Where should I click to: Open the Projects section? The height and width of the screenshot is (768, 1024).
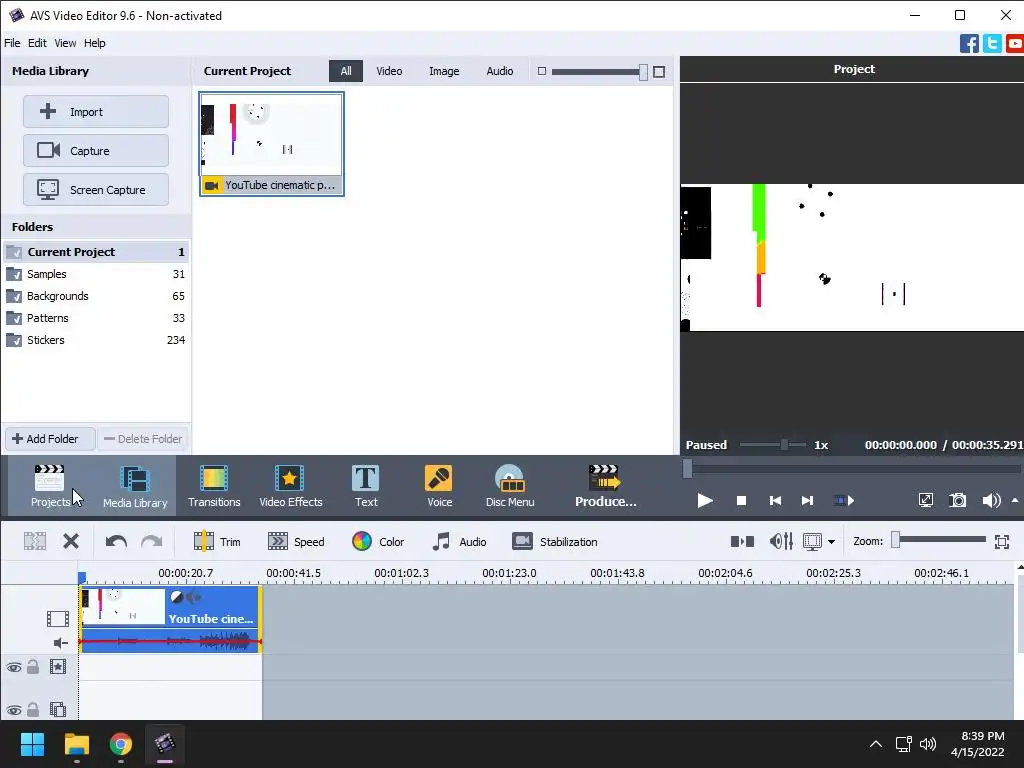coord(50,486)
